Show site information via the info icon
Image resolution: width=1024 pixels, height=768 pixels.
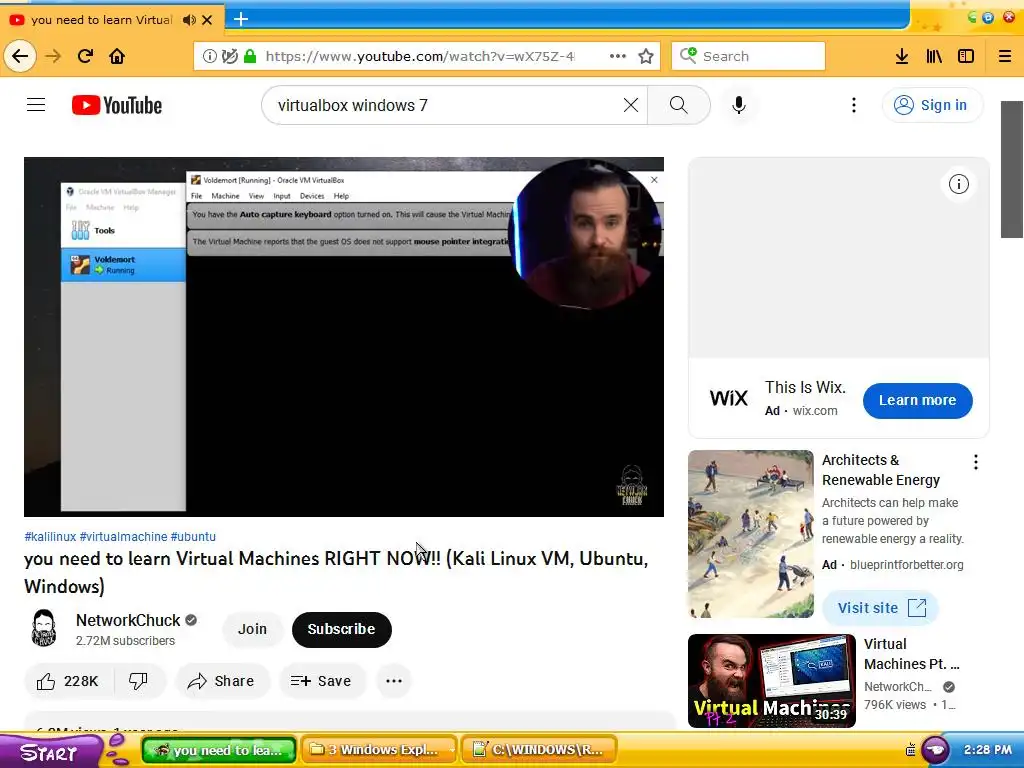tap(210, 56)
